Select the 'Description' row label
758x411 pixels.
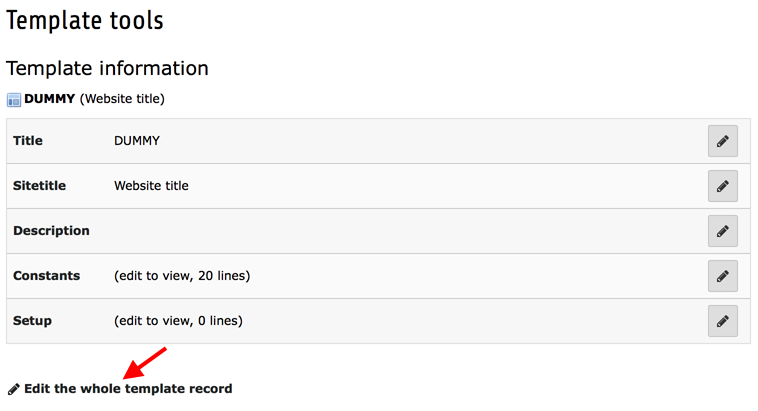51,231
